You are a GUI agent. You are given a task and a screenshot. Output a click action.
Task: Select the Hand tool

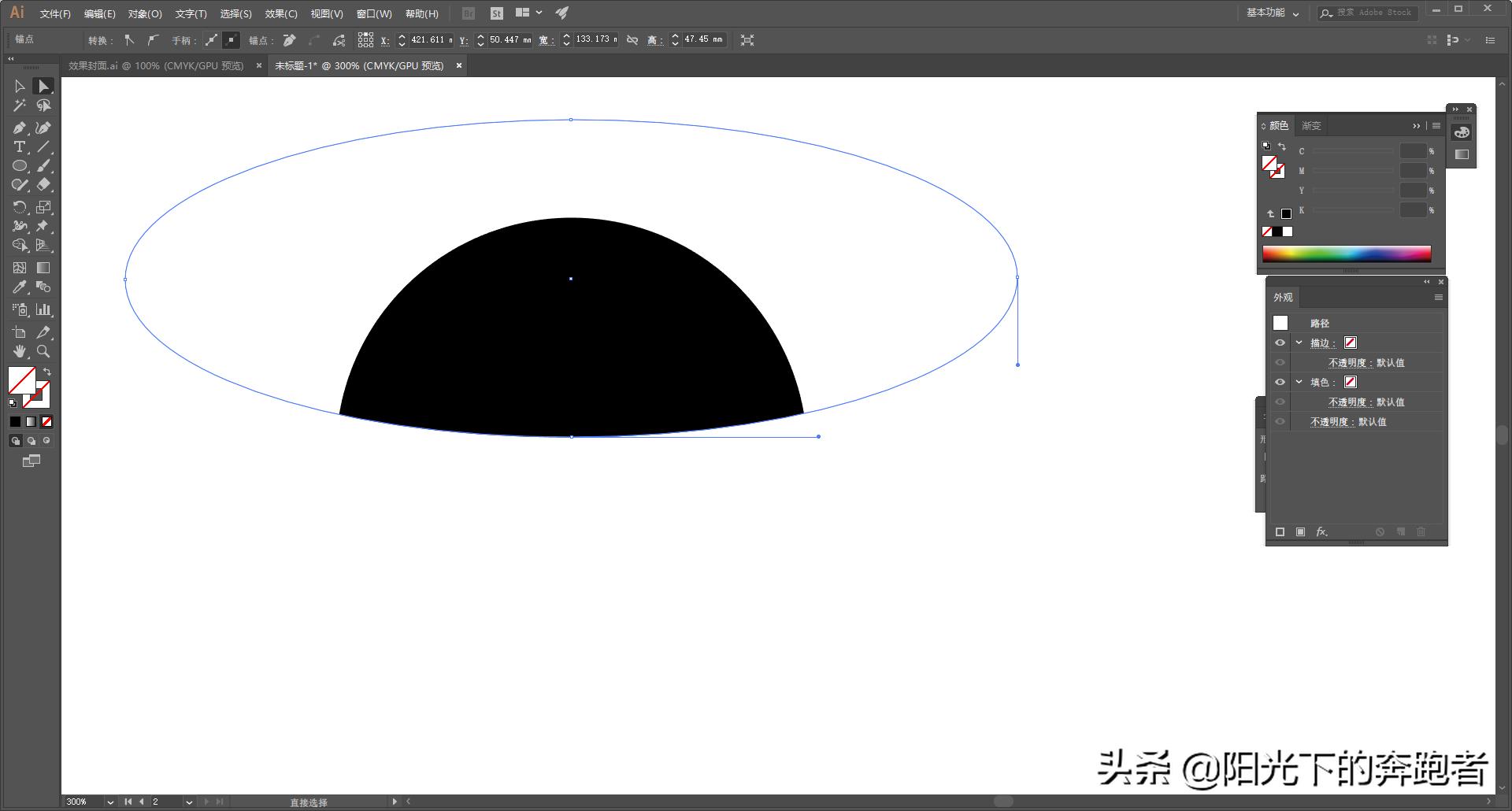click(x=20, y=351)
